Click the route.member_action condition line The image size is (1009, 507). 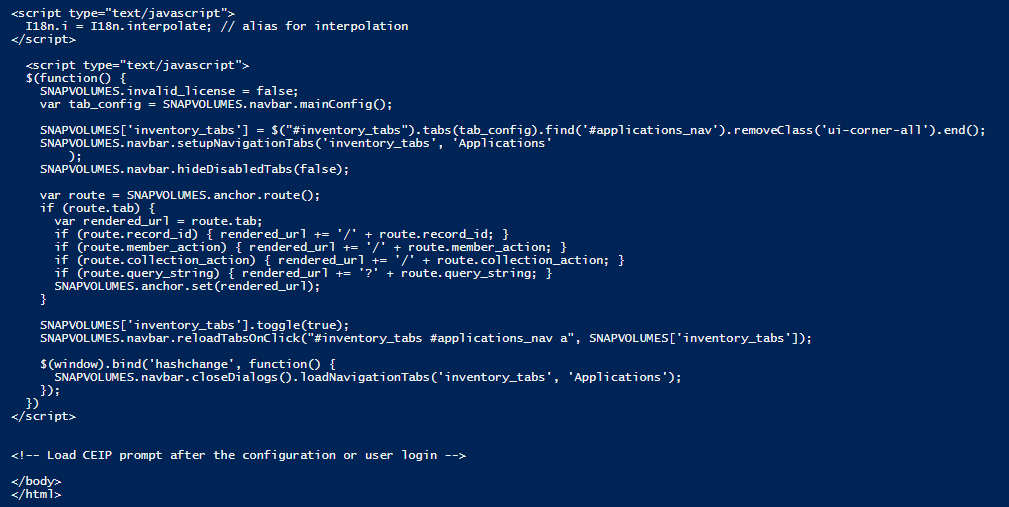tap(311, 246)
